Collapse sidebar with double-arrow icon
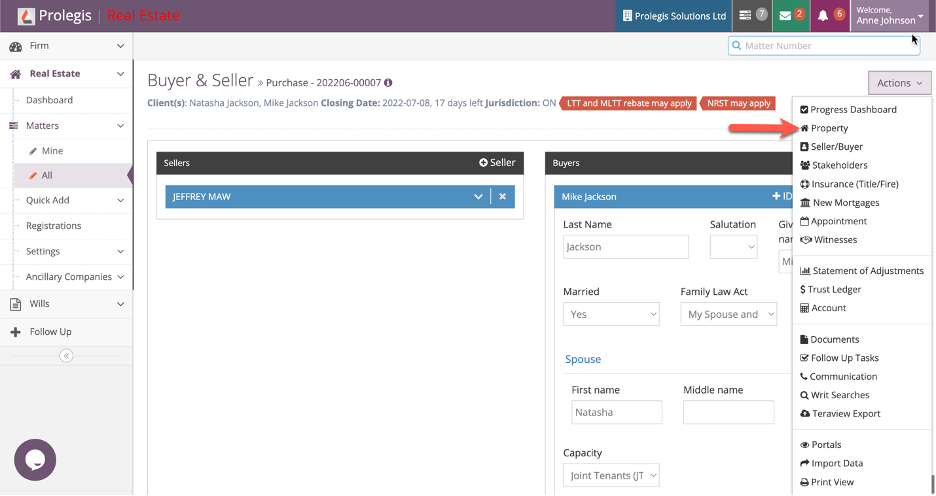 (66, 355)
